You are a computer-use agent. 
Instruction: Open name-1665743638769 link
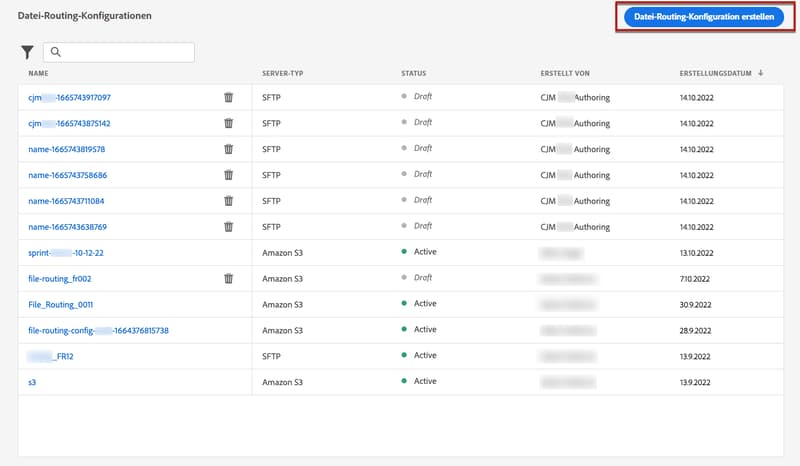(x=68, y=227)
